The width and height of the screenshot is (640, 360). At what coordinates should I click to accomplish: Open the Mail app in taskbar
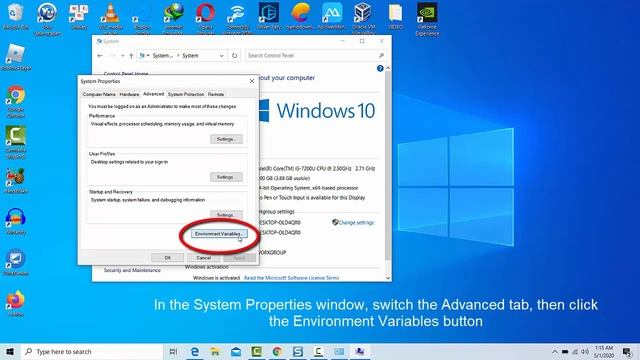[236, 351]
